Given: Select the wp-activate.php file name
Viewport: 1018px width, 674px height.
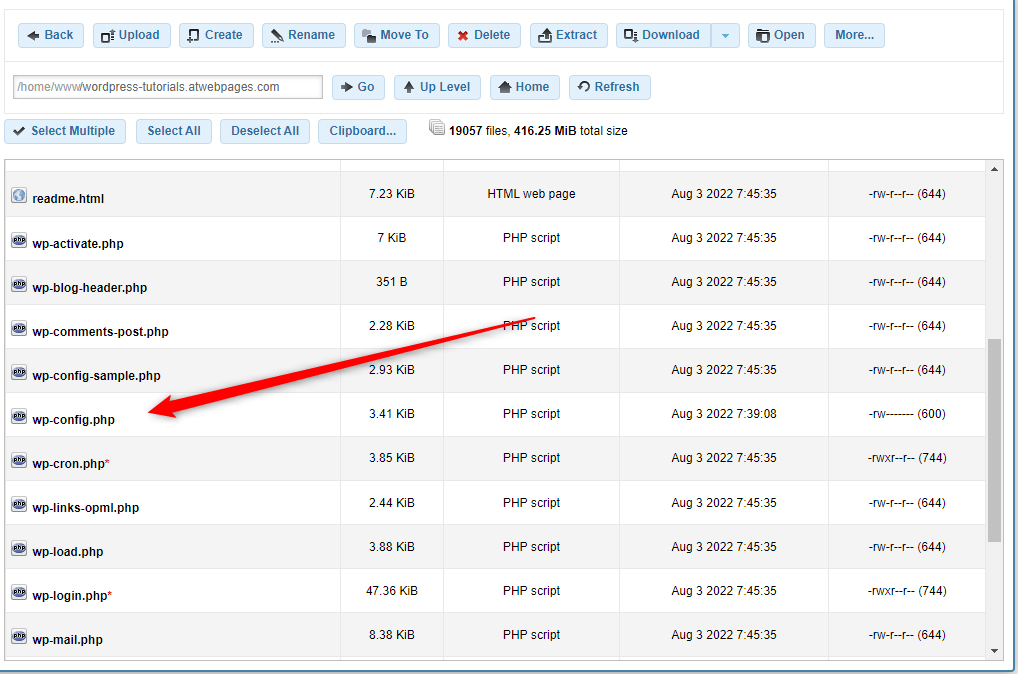Looking at the screenshot, I should [78, 243].
